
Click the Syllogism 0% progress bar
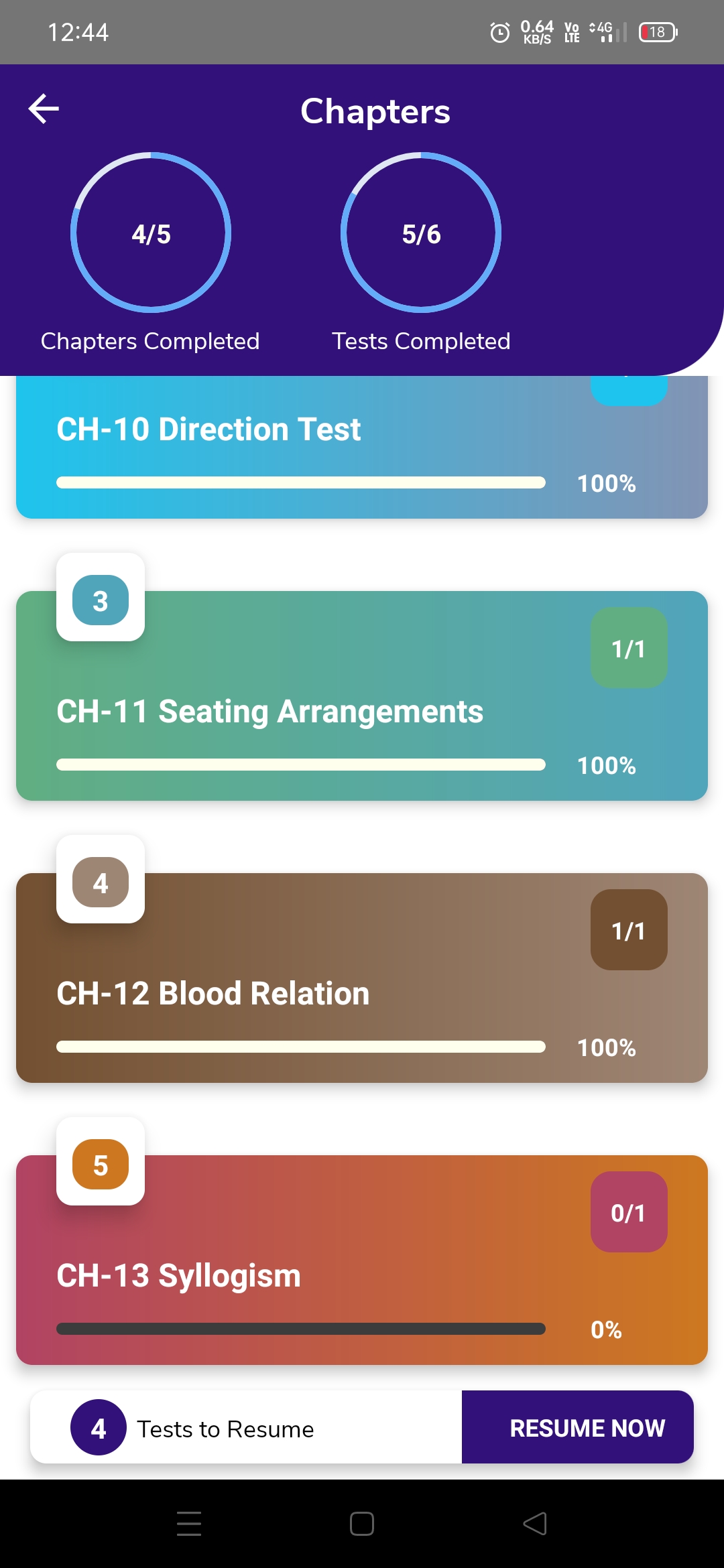click(301, 1329)
